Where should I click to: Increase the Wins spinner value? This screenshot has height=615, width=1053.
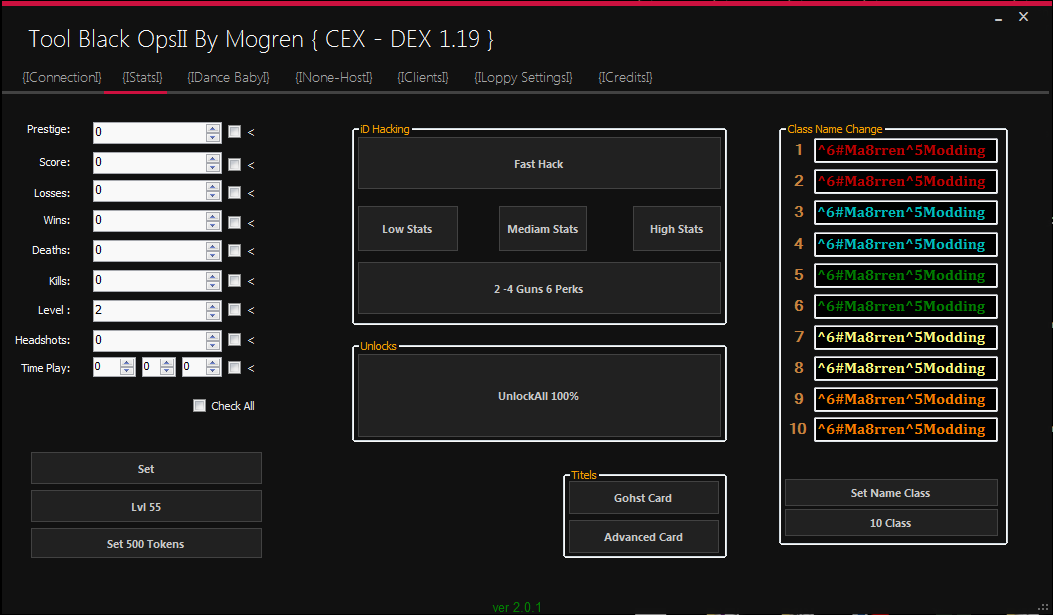point(213,216)
